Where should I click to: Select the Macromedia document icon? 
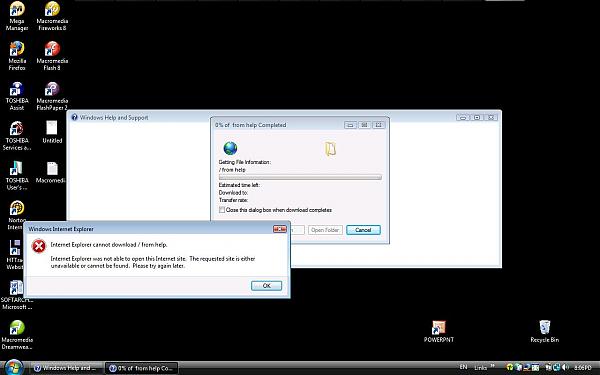[x=51, y=172]
